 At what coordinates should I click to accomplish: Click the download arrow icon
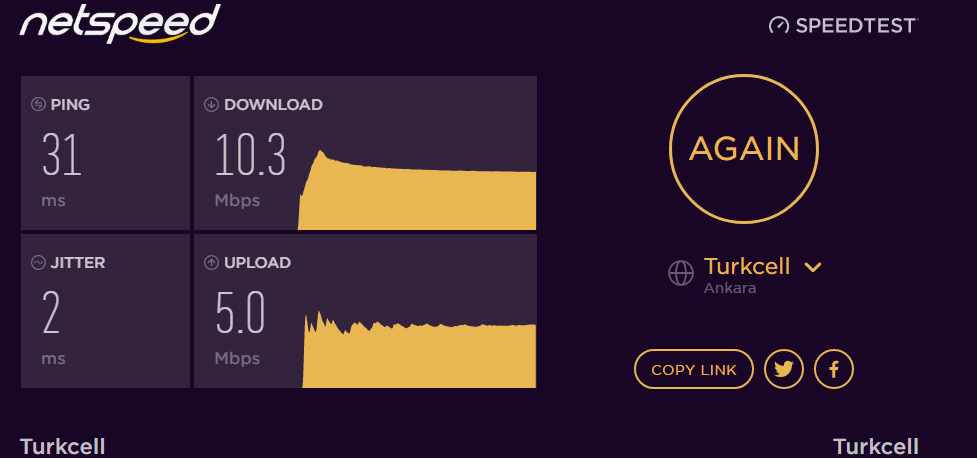pyautogui.click(x=211, y=105)
